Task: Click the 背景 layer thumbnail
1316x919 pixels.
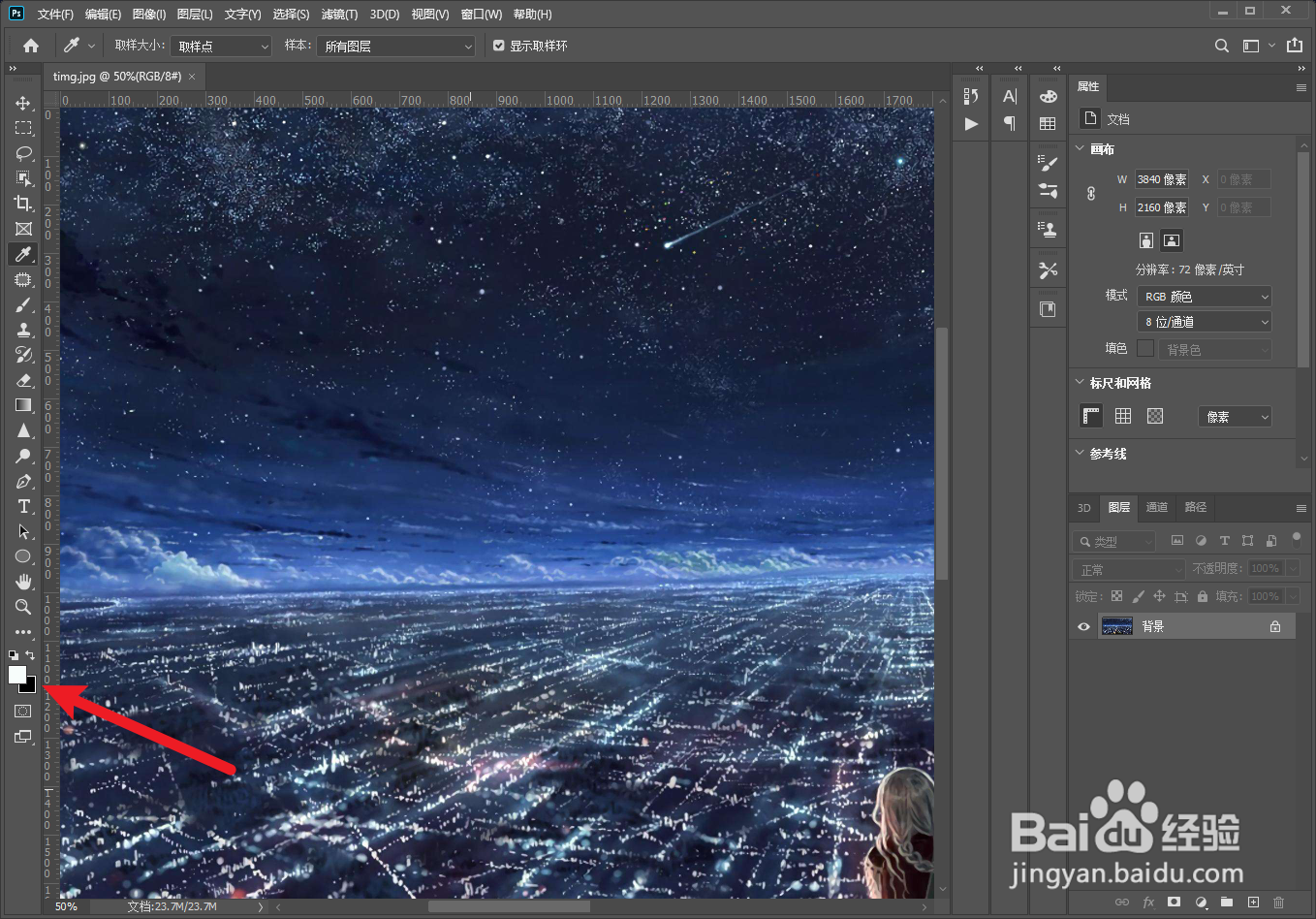Action: pyautogui.click(x=1117, y=626)
